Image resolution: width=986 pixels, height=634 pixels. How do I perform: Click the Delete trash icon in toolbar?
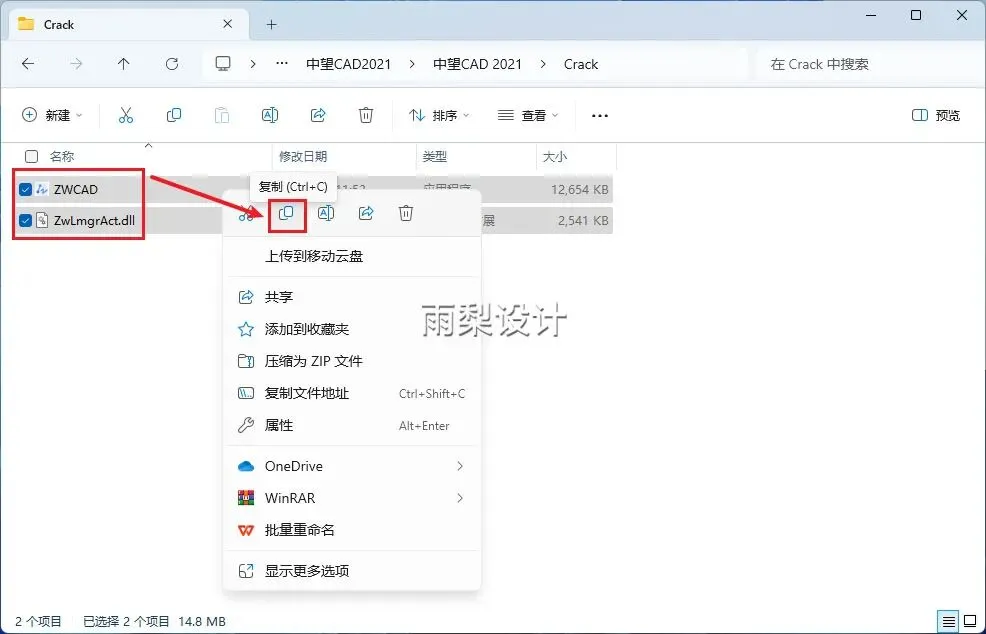(x=366, y=115)
